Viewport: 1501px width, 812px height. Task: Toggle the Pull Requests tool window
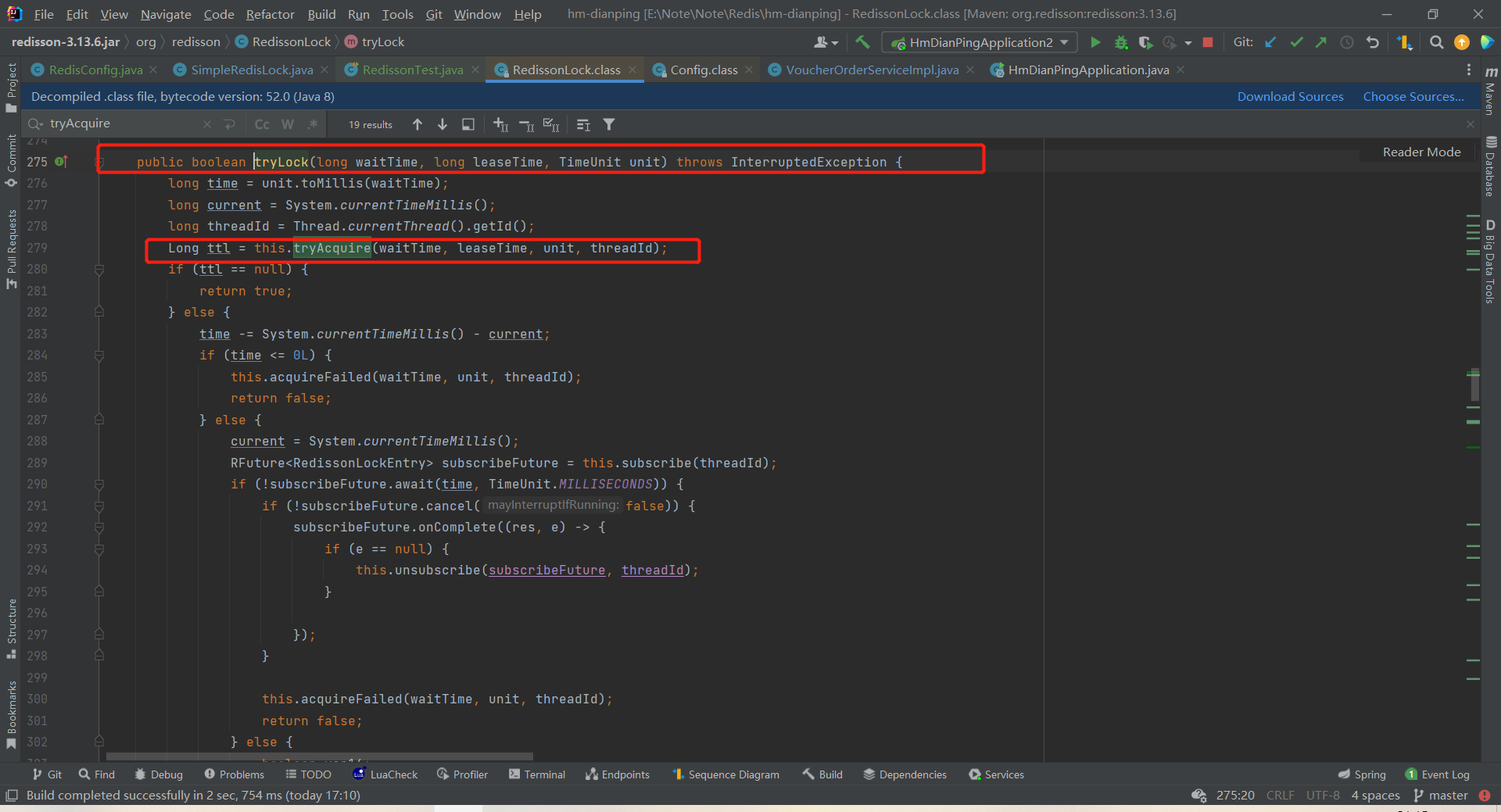(11, 249)
